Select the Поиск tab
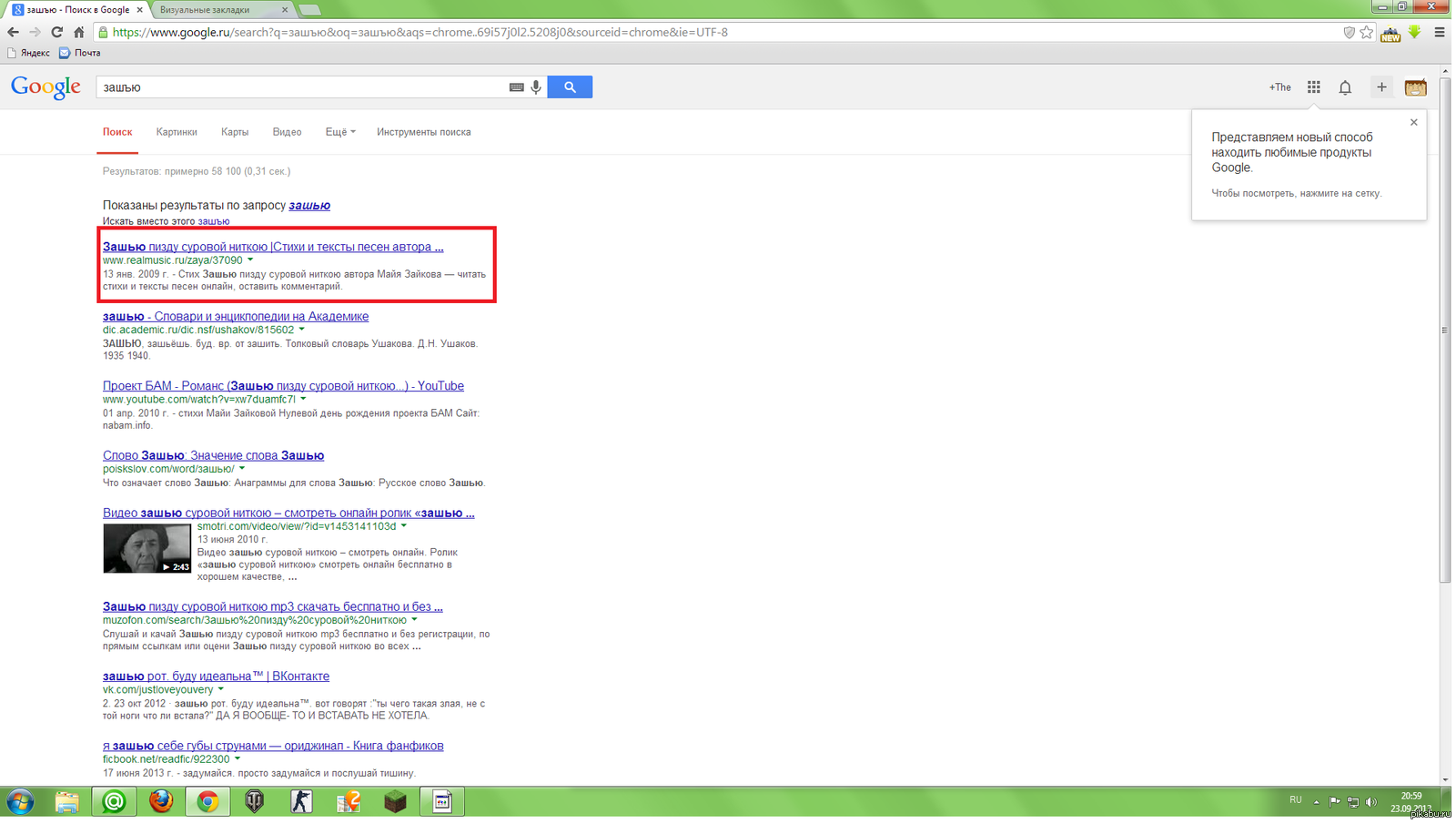The width and height of the screenshot is (1456, 824). coord(117,132)
